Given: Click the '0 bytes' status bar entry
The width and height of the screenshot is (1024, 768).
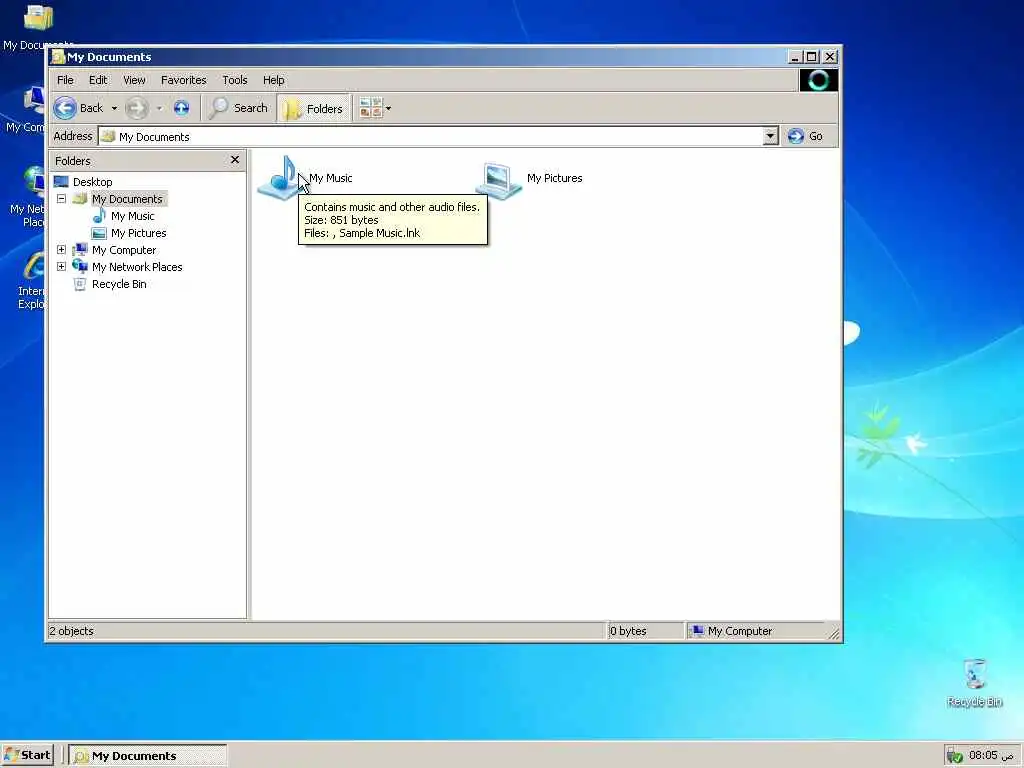Looking at the screenshot, I should pos(628,631).
